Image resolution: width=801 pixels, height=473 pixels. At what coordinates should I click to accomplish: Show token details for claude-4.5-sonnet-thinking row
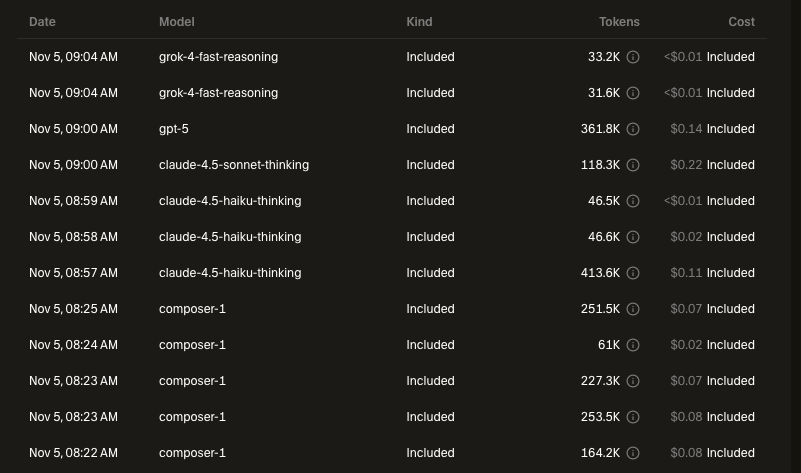pos(633,165)
